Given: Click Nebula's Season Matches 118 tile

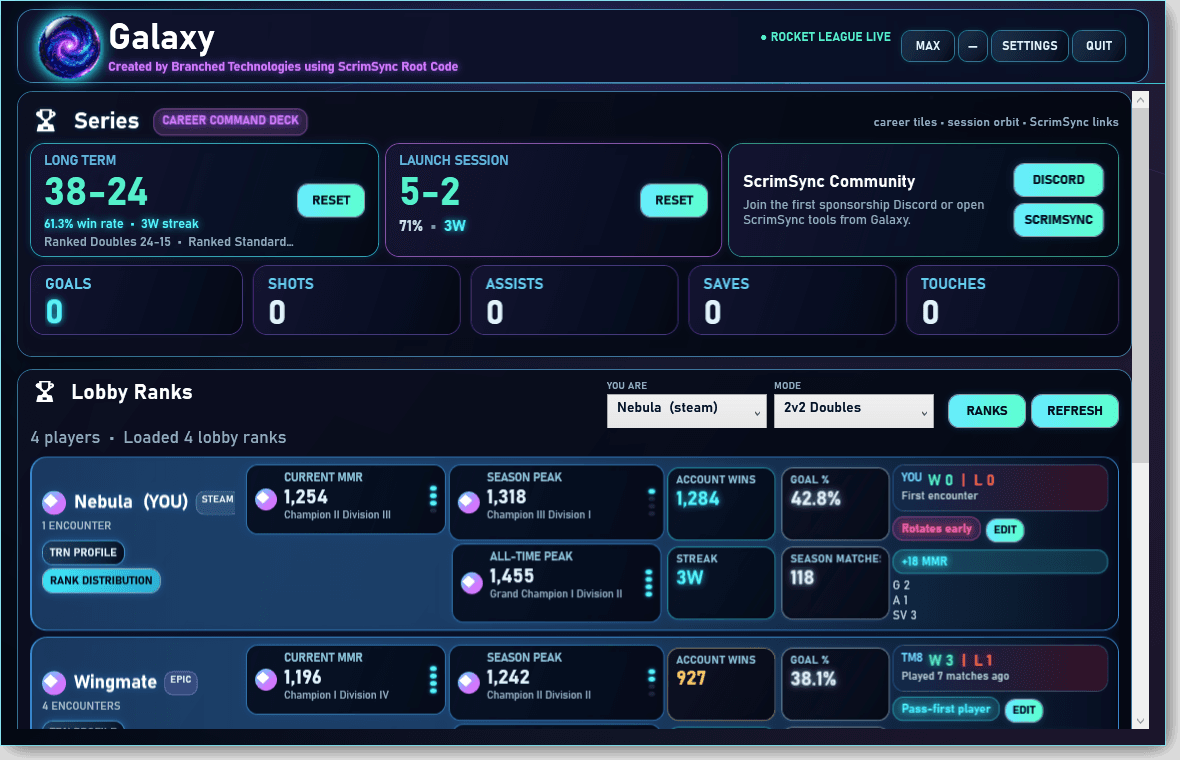Looking at the screenshot, I should pos(835,582).
